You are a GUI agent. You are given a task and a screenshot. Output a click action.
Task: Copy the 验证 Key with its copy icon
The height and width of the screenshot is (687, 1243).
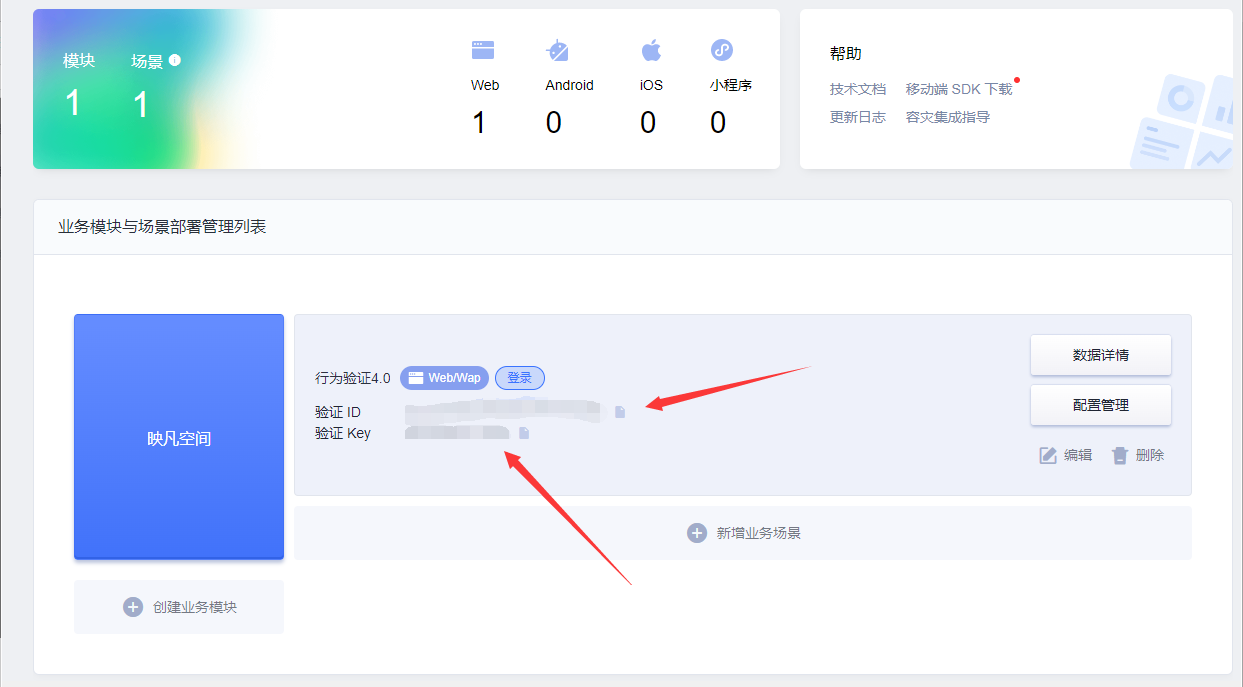pos(524,432)
